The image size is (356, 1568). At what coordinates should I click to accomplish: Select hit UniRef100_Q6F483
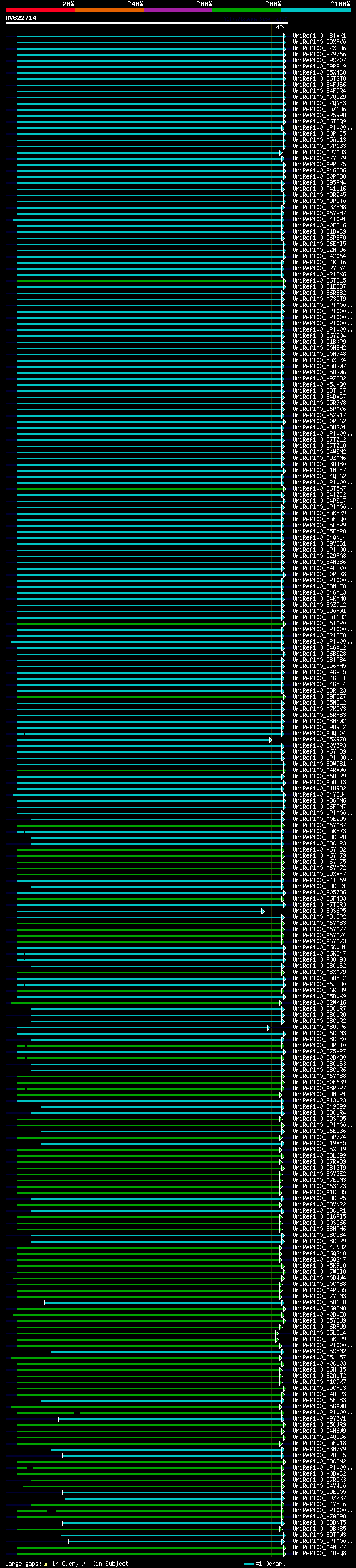319,899
